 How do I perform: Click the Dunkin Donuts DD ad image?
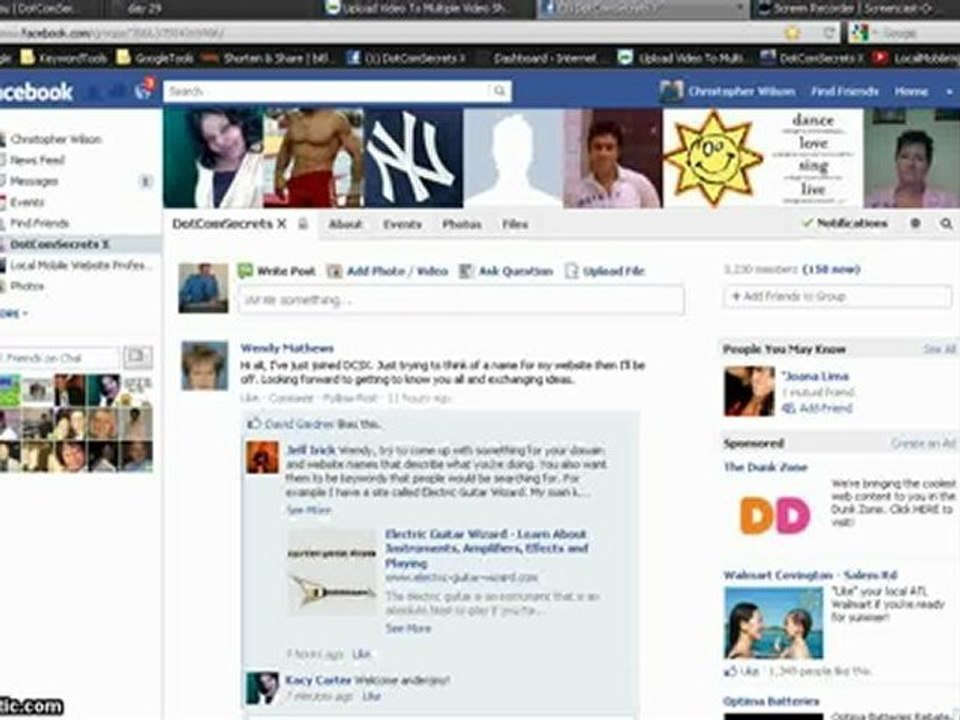point(774,516)
